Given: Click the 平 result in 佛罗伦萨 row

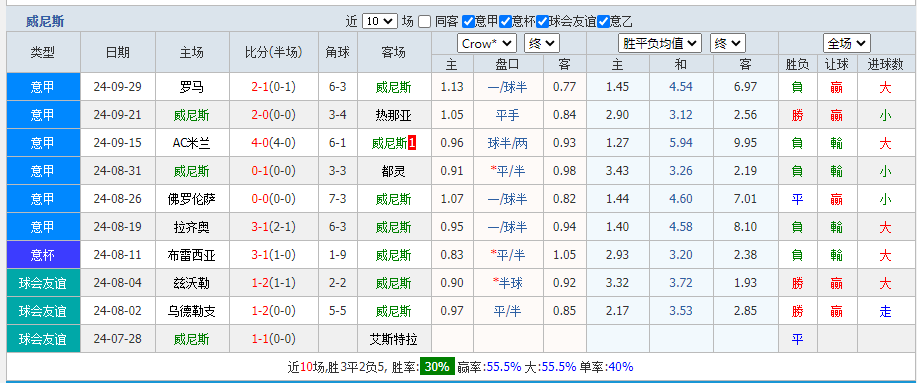Looking at the screenshot, I should (797, 199).
